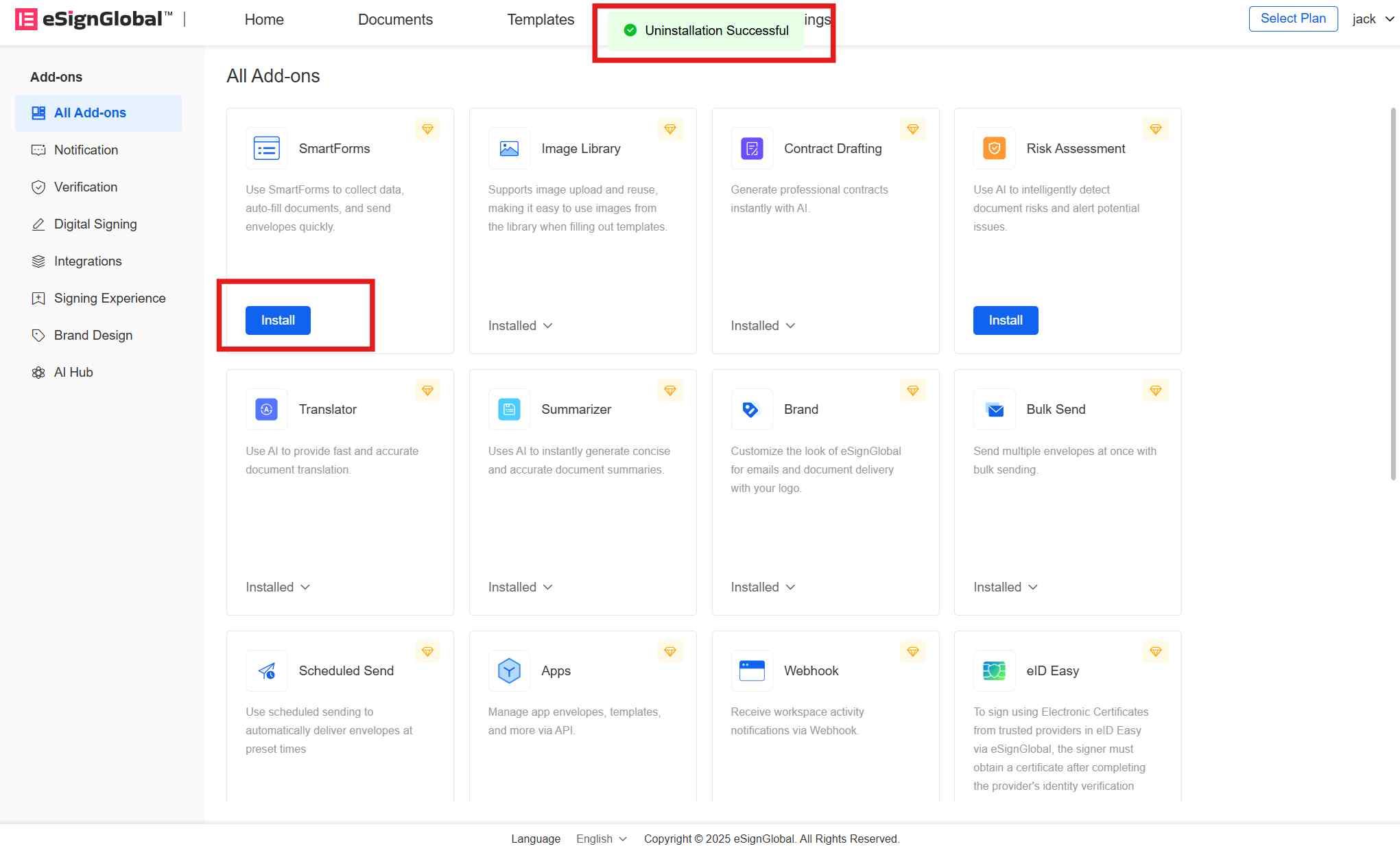Viewport: 1400px width, 853px height.
Task: Open the English language selector
Action: point(601,839)
